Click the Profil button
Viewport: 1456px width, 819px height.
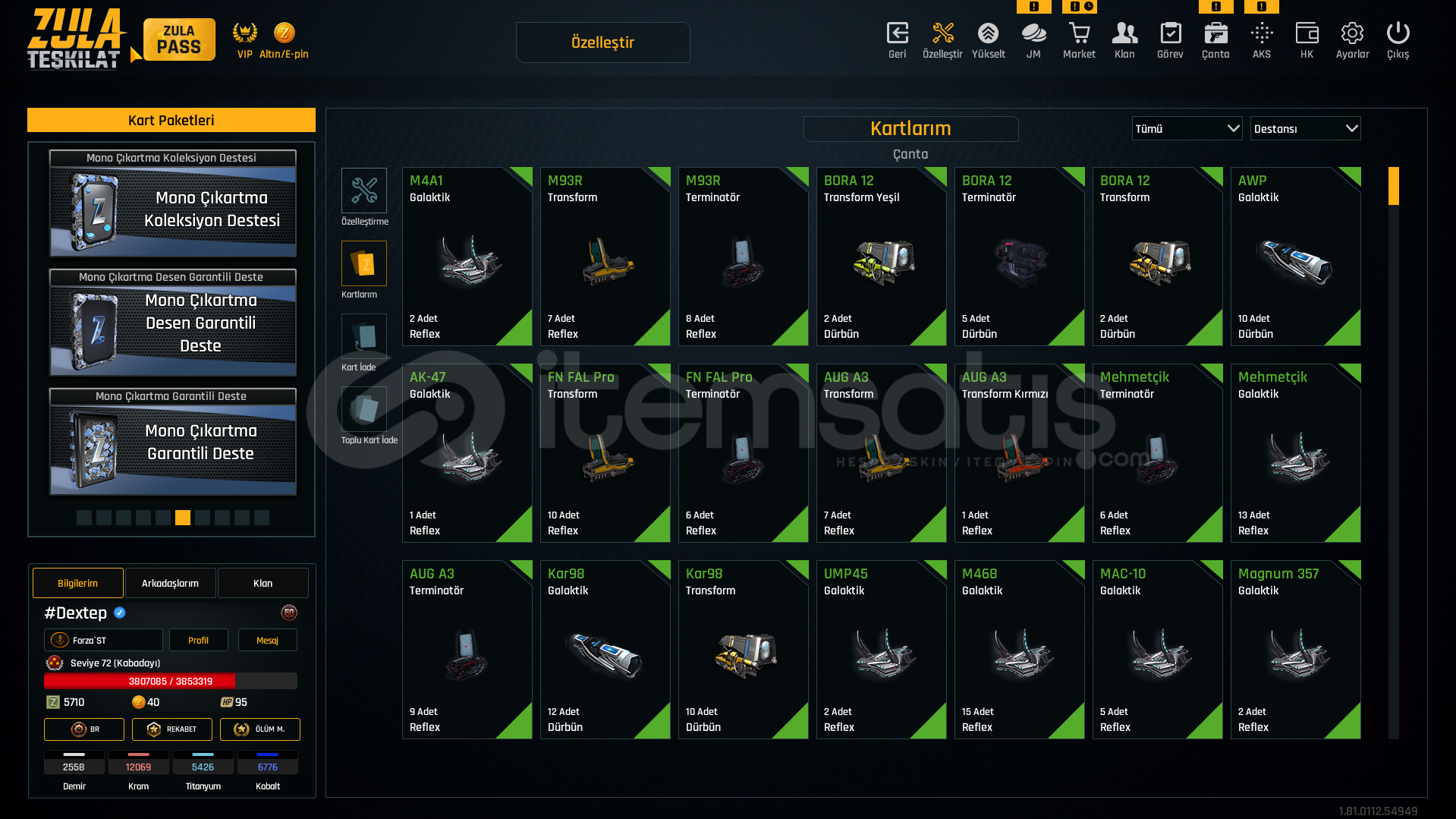(x=198, y=640)
